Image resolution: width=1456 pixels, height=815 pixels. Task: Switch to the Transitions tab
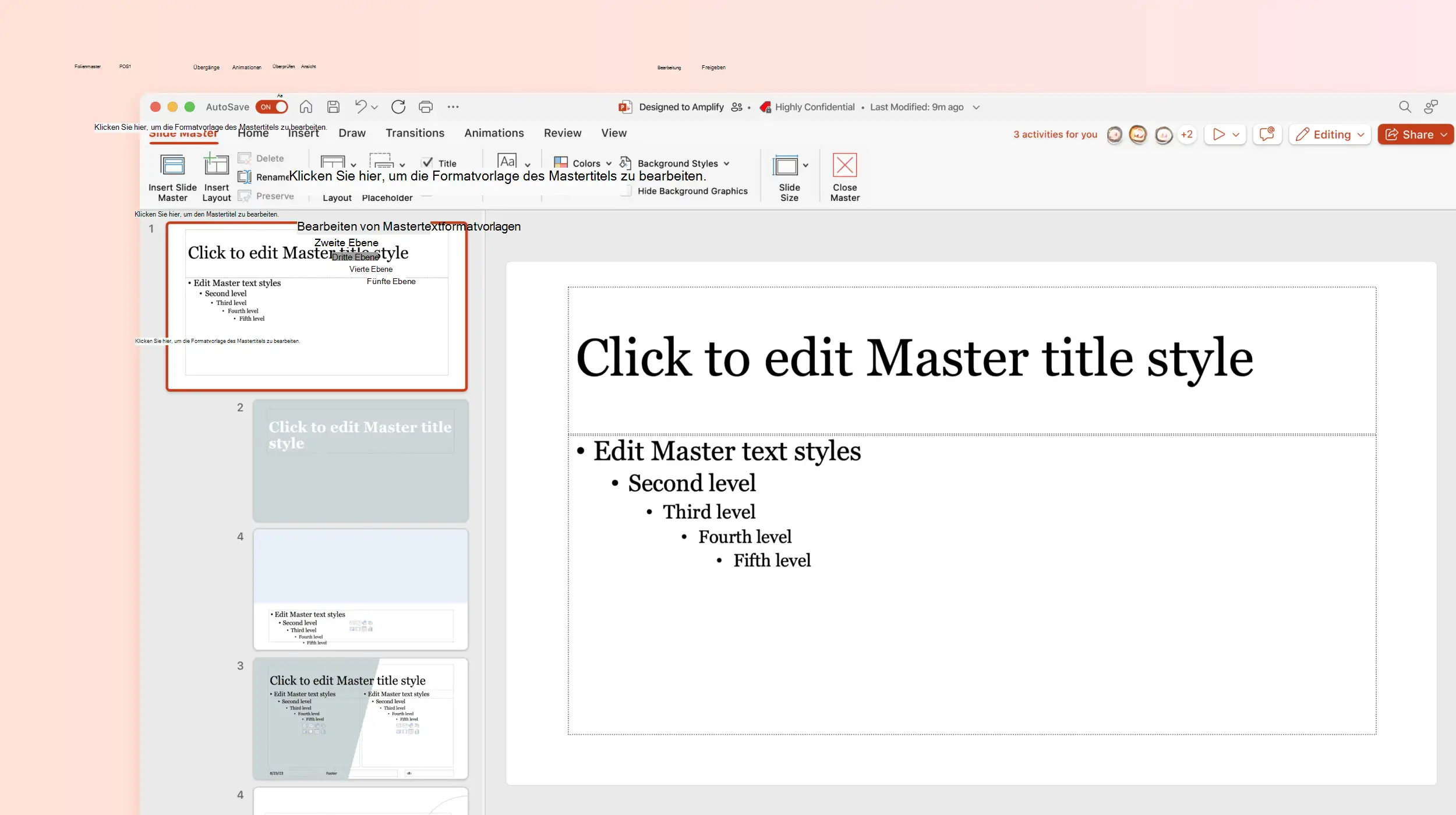pyautogui.click(x=415, y=133)
